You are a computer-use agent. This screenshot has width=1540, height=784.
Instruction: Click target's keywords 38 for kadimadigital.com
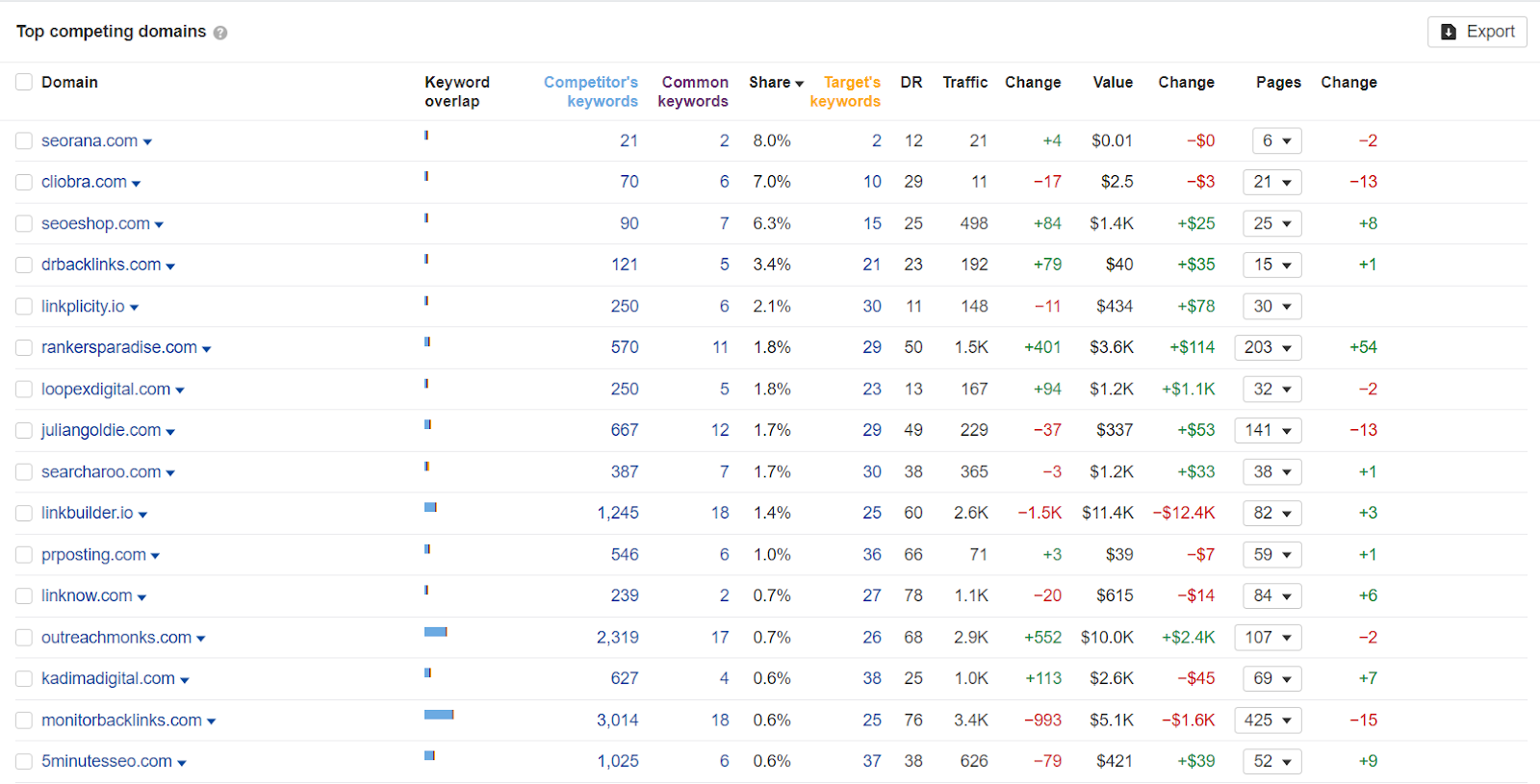(x=872, y=679)
